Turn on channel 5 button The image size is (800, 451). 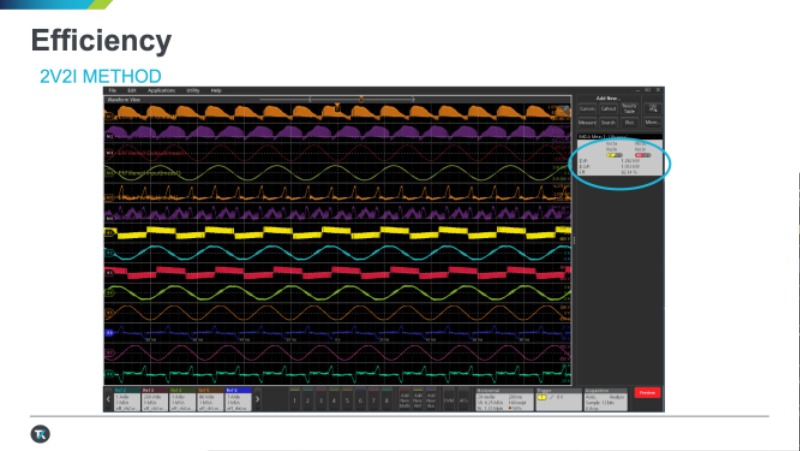click(347, 400)
